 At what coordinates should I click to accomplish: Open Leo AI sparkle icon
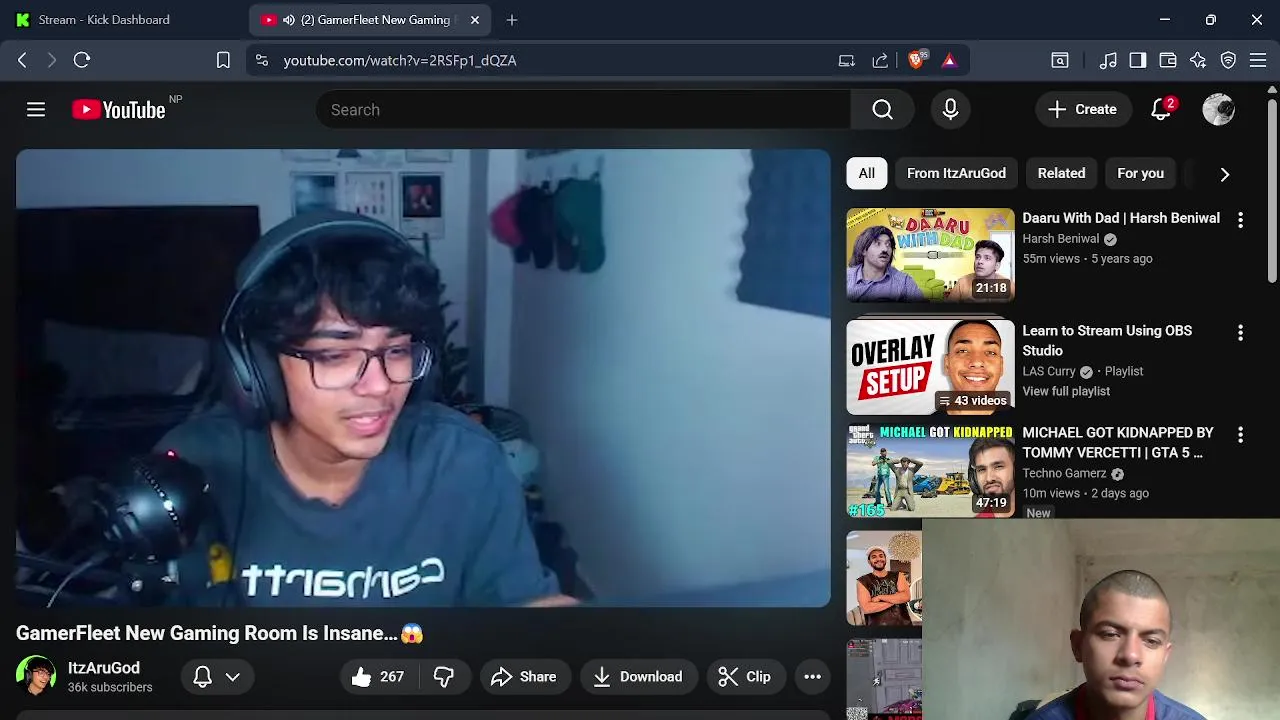click(x=1198, y=60)
